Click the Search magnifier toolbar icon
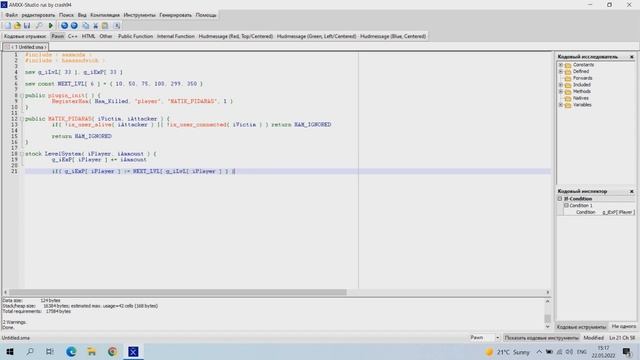 (x=39, y=26)
